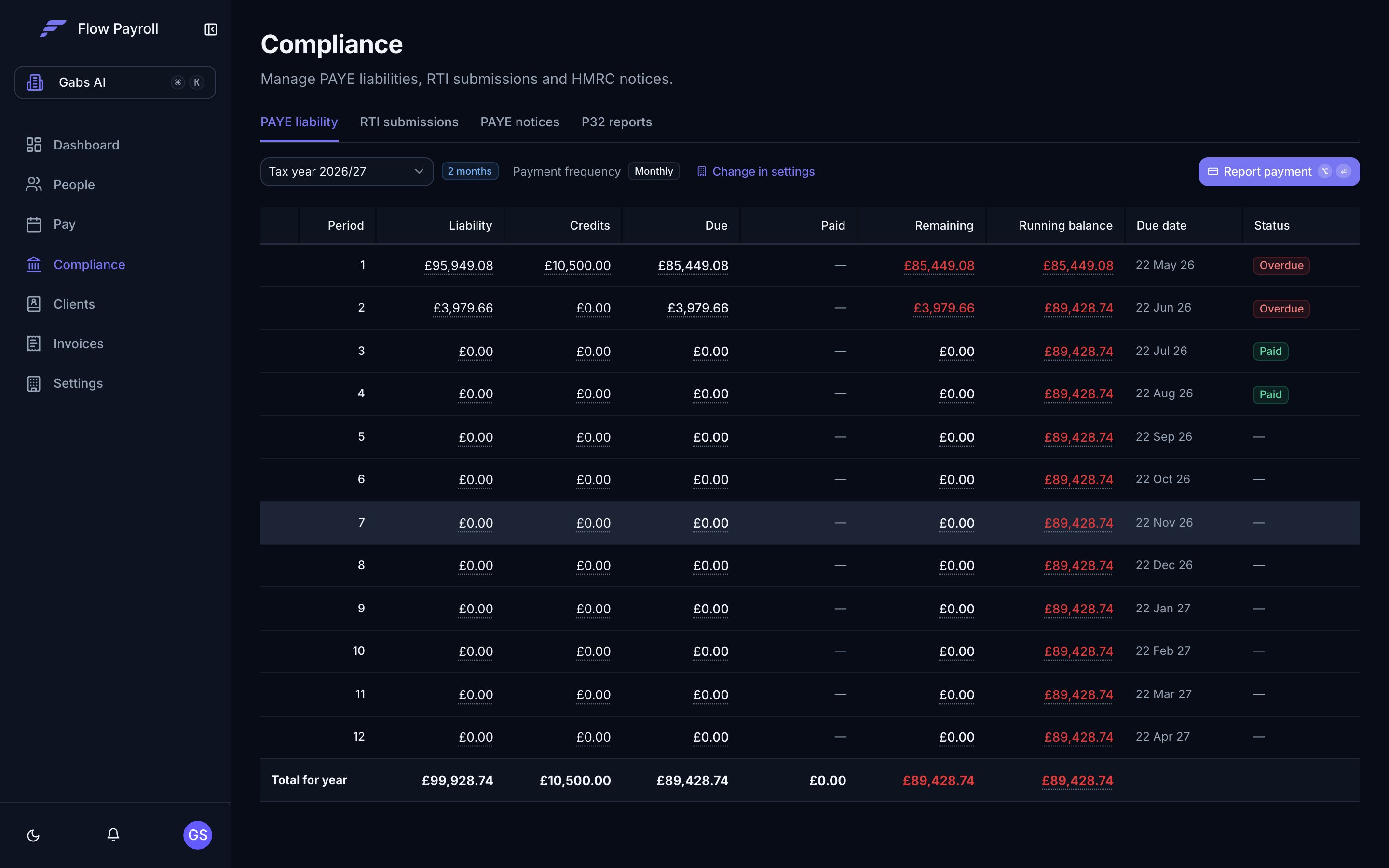Click the Paid status for 22 Aug 26
The width and height of the screenshot is (1389, 868).
(1270, 394)
